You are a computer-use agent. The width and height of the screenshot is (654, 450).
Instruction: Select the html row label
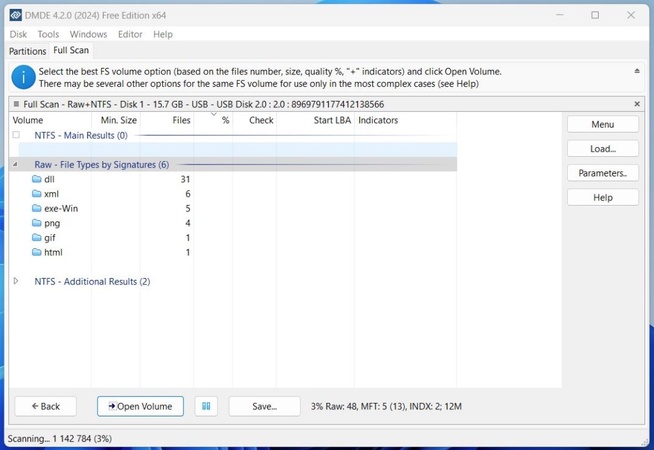tap(53, 252)
